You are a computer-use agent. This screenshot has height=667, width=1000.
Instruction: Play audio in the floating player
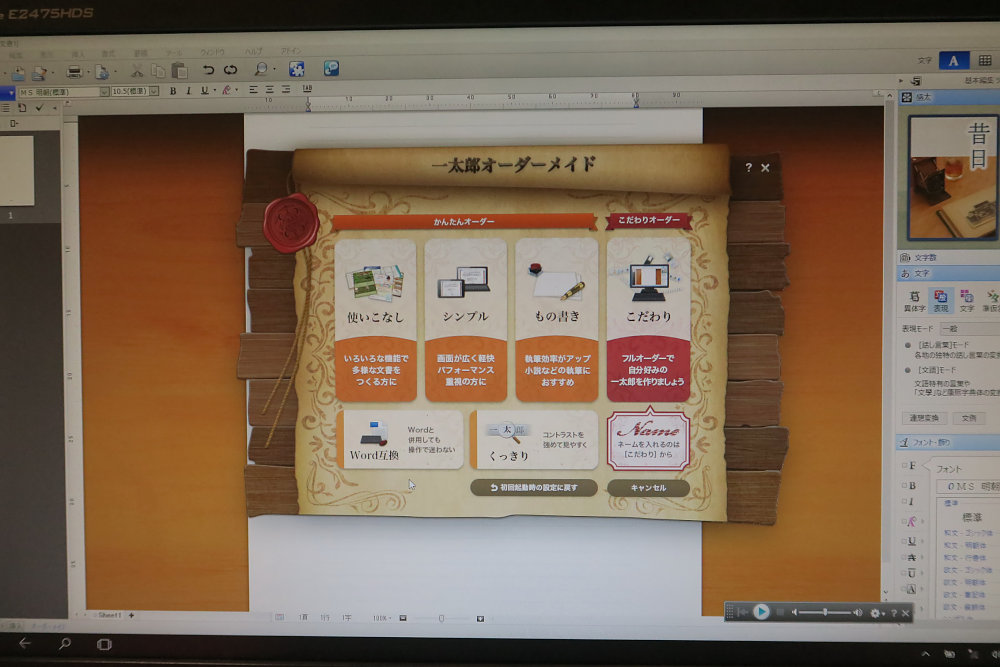(761, 612)
